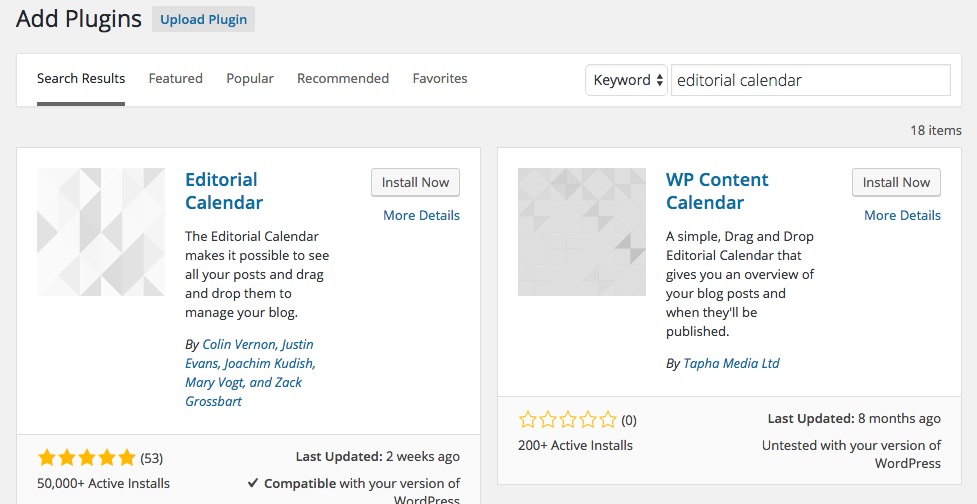Image resolution: width=977 pixels, height=504 pixels.
Task: Select the Search Results tab
Action: (81, 78)
